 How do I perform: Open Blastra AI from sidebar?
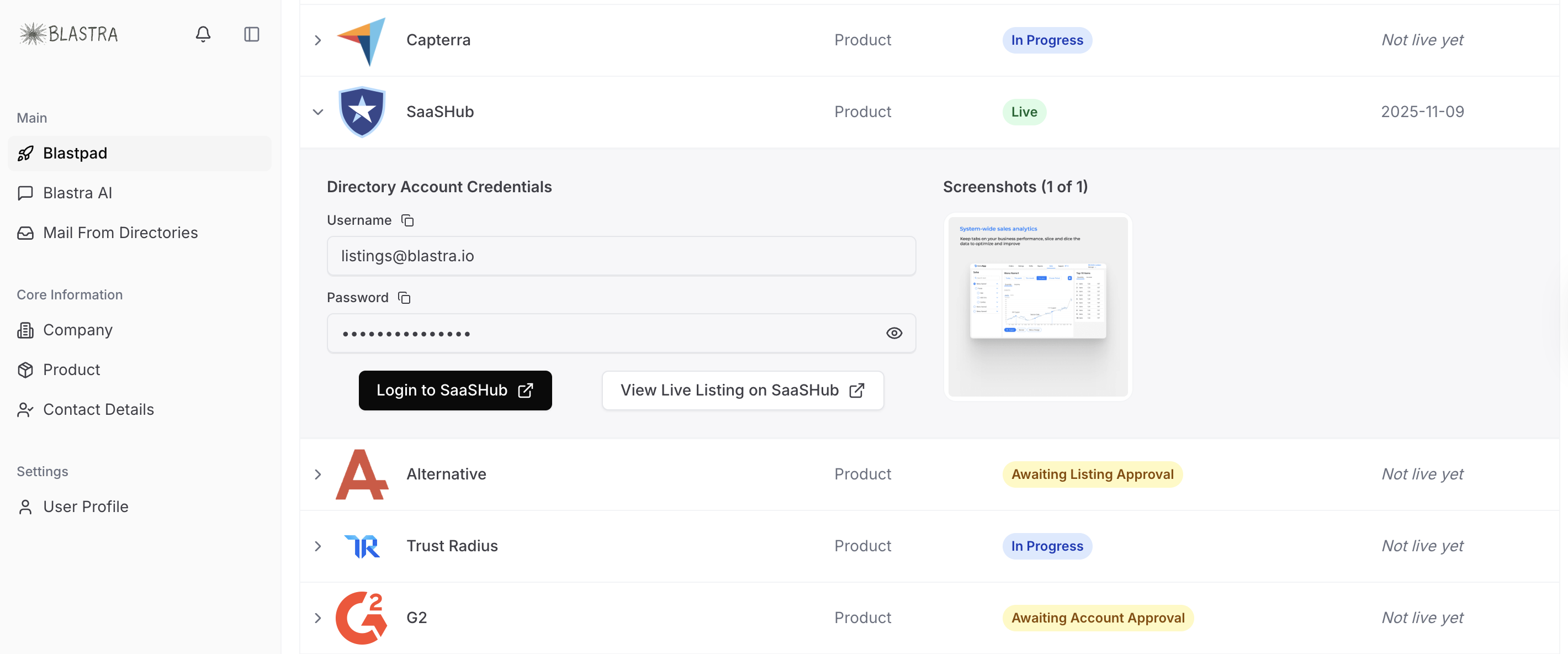pos(77,193)
